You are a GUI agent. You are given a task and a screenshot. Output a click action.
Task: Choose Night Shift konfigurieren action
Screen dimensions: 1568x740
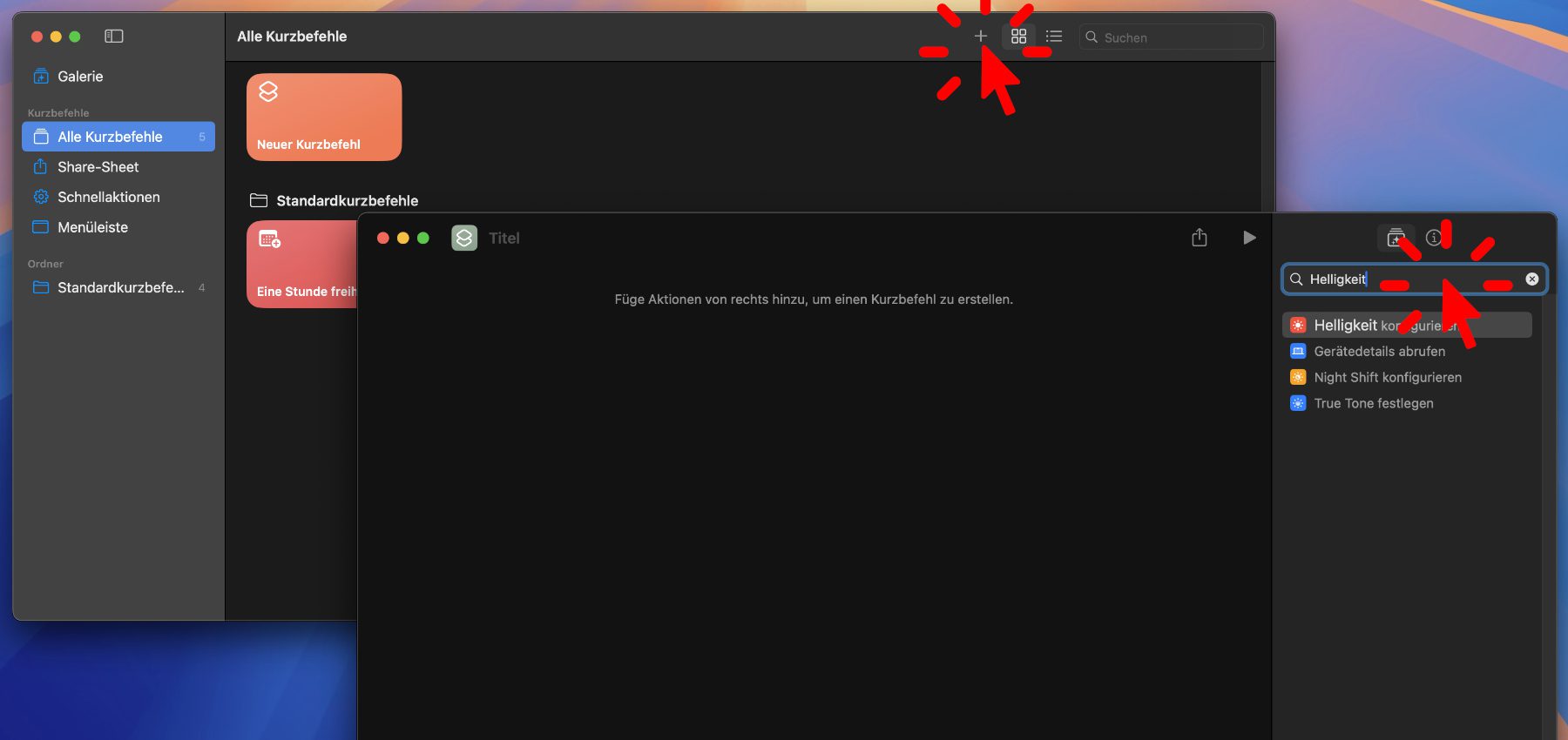tap(1407, 378)
